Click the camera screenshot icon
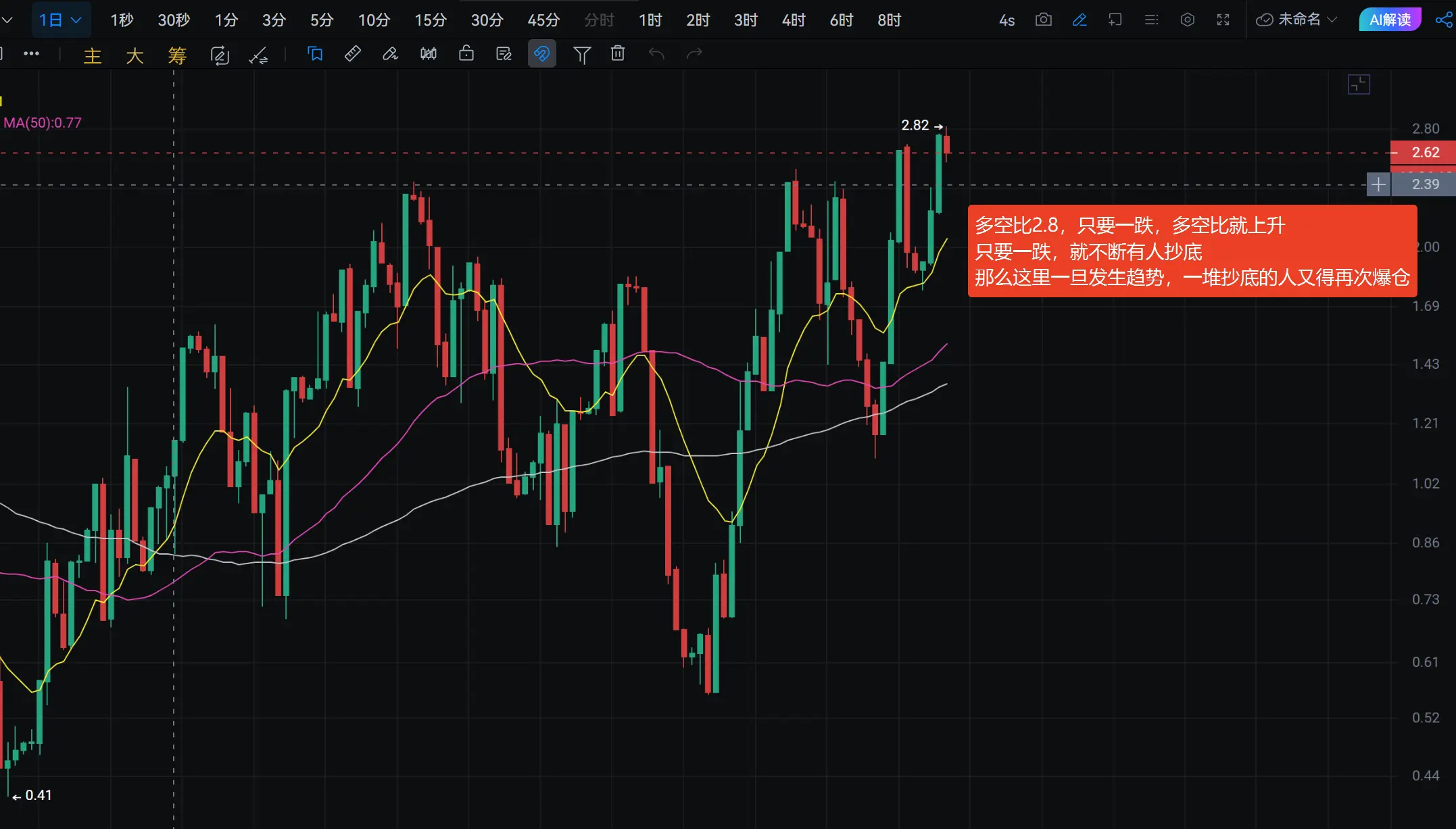This screenshot has width=1456, height=829. (1043, 20)
